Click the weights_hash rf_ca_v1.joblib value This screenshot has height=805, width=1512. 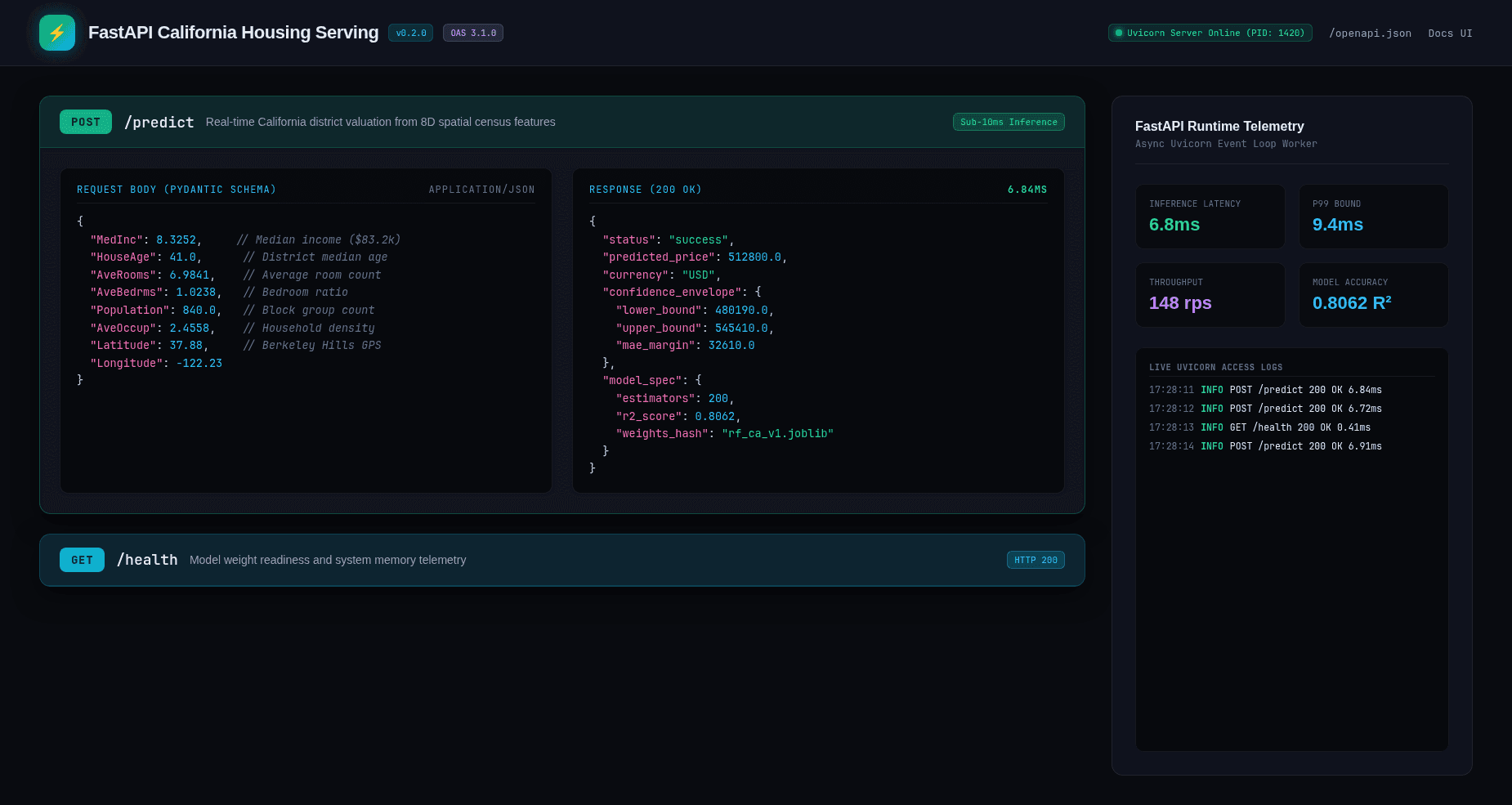coord(777,434)
